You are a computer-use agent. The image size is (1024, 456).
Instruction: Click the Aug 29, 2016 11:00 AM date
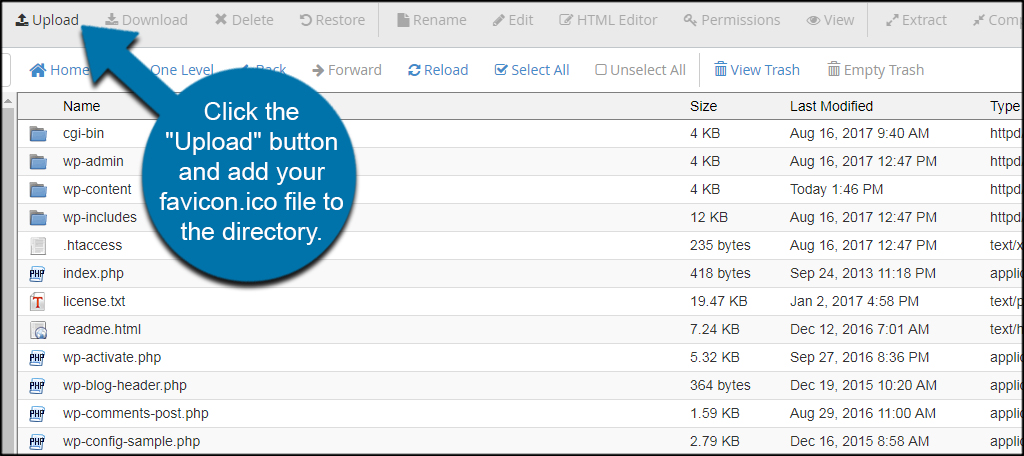[x=863, y=414]
